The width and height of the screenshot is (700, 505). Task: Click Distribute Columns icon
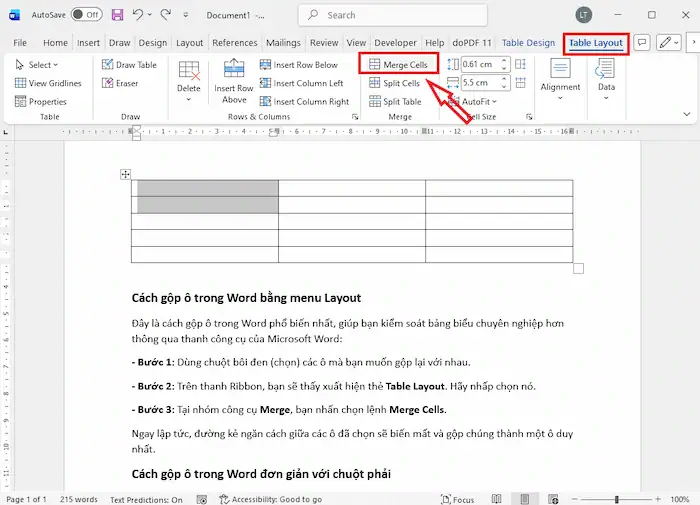pyautogui.click(x=521, y=83)
